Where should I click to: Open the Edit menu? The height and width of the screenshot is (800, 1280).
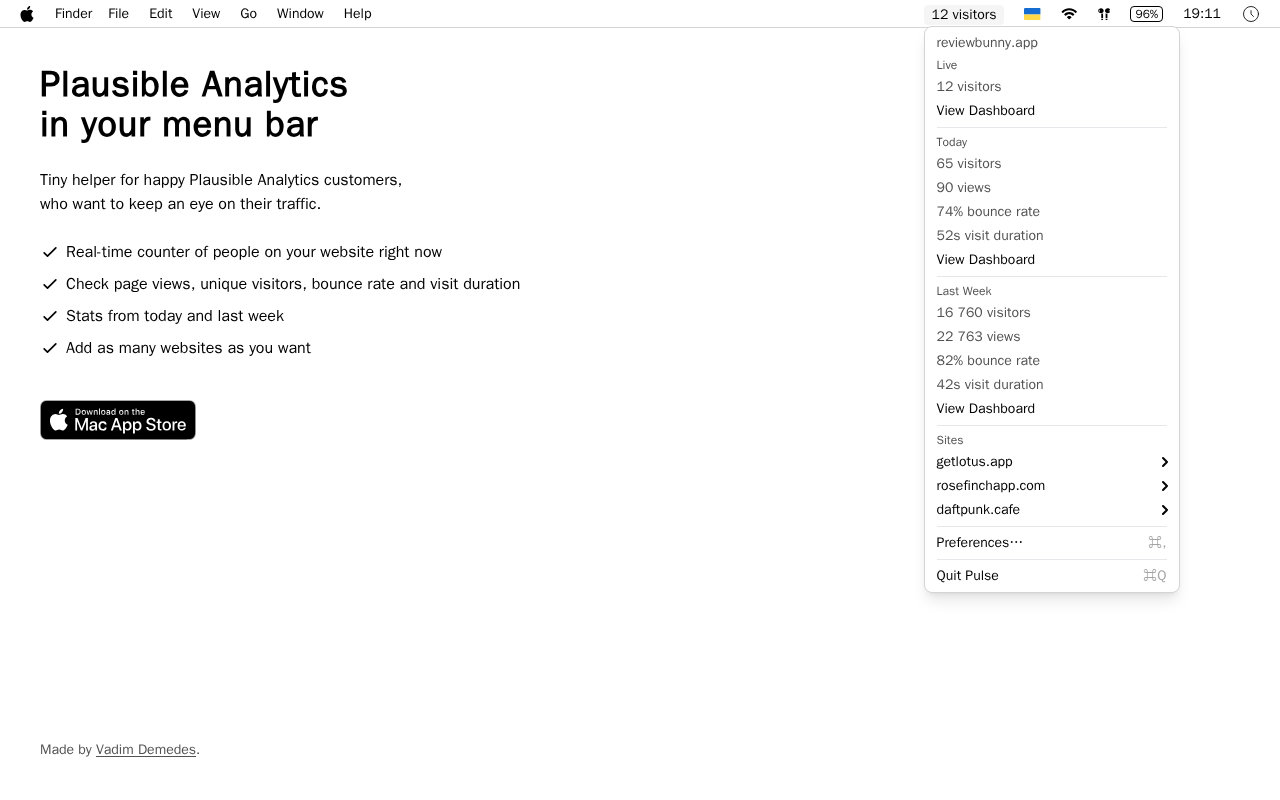tap(161, 14)
